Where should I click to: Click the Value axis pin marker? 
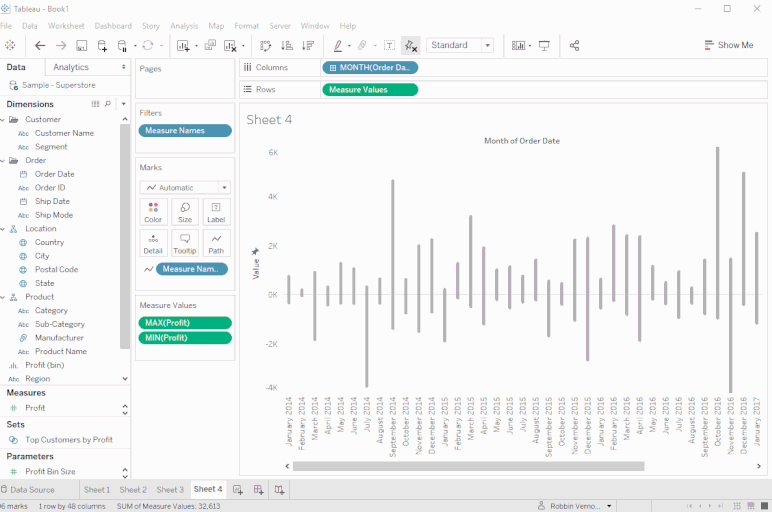pos(255,252)
